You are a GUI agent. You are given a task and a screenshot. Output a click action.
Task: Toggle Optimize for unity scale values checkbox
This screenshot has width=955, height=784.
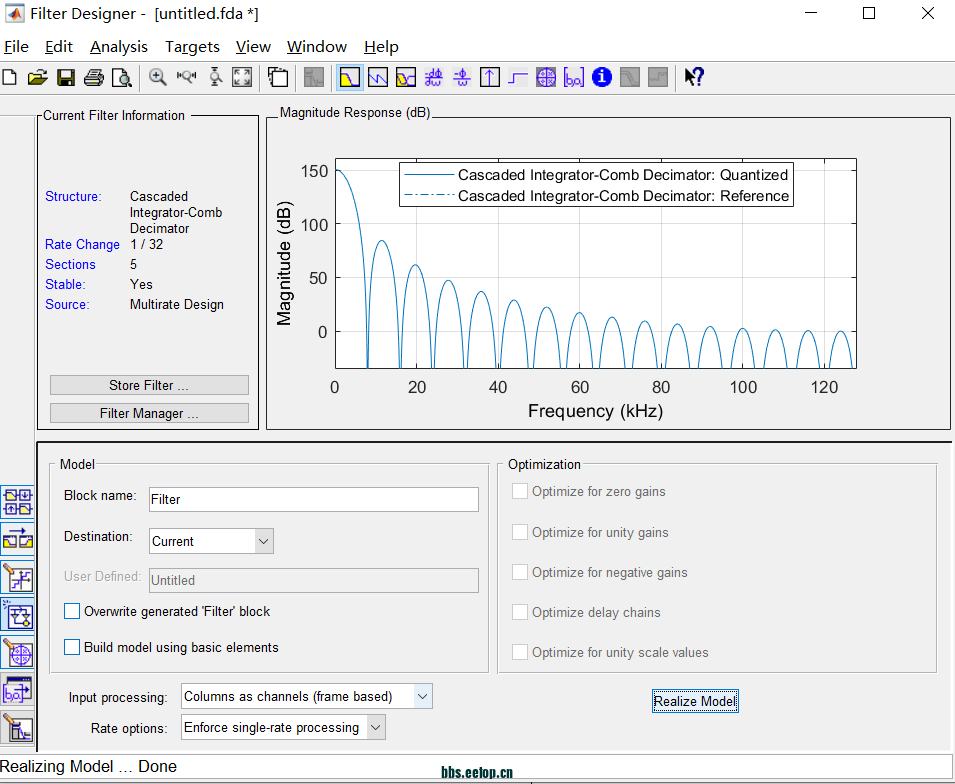520,652
